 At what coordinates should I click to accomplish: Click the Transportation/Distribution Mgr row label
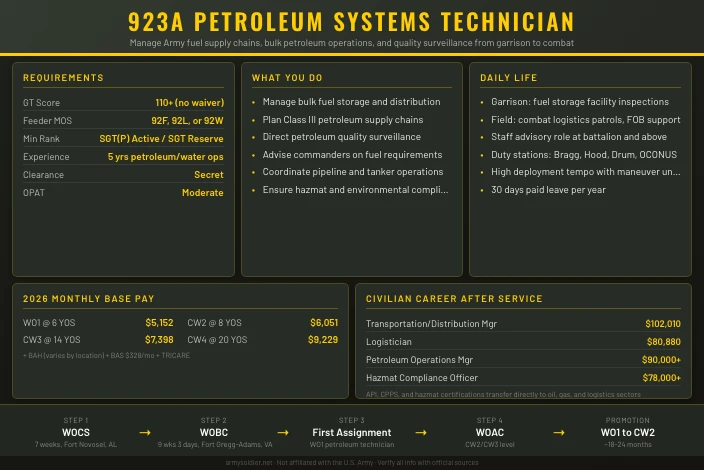coord(431,324)
